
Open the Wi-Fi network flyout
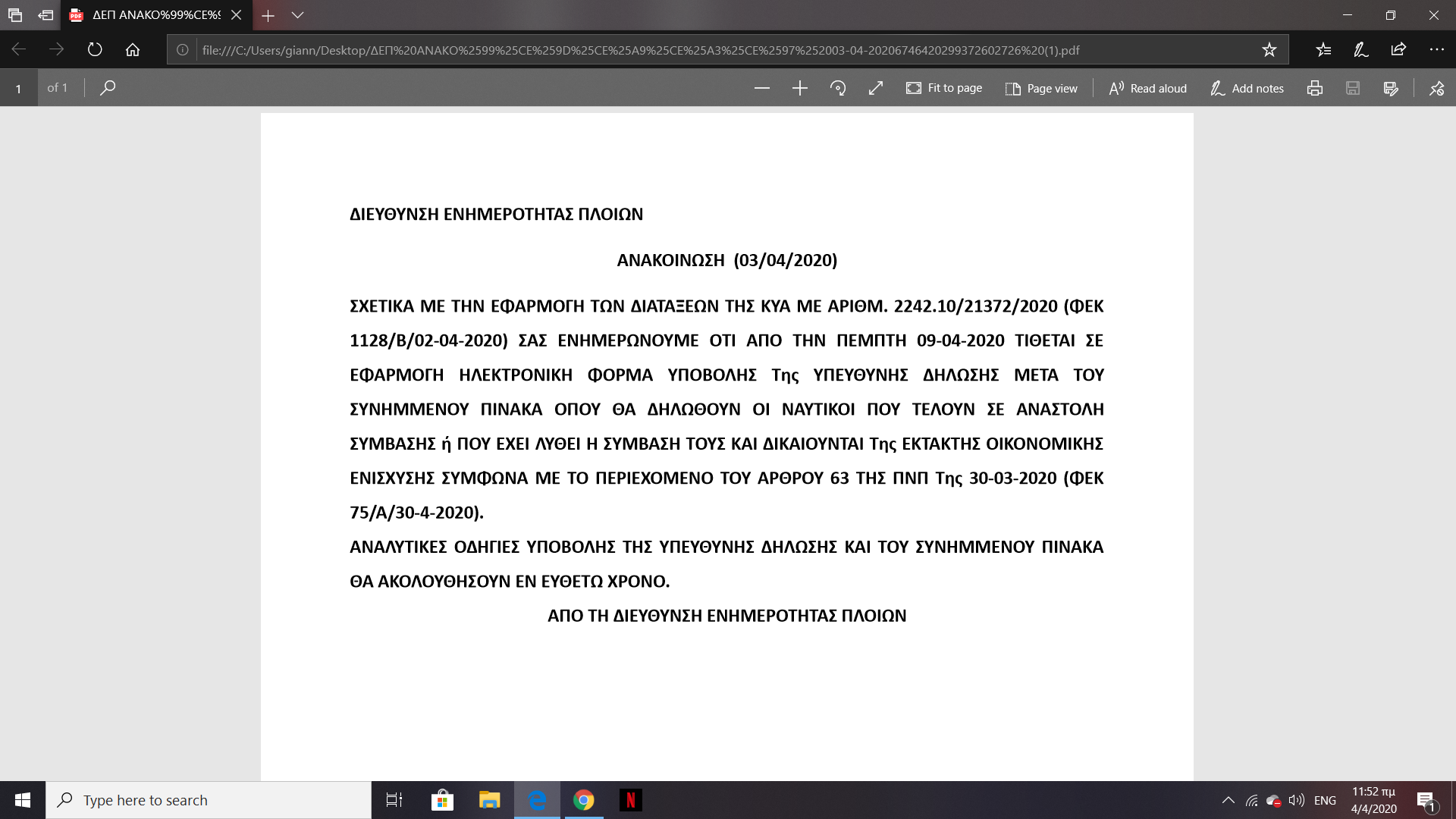point(1252,800)
